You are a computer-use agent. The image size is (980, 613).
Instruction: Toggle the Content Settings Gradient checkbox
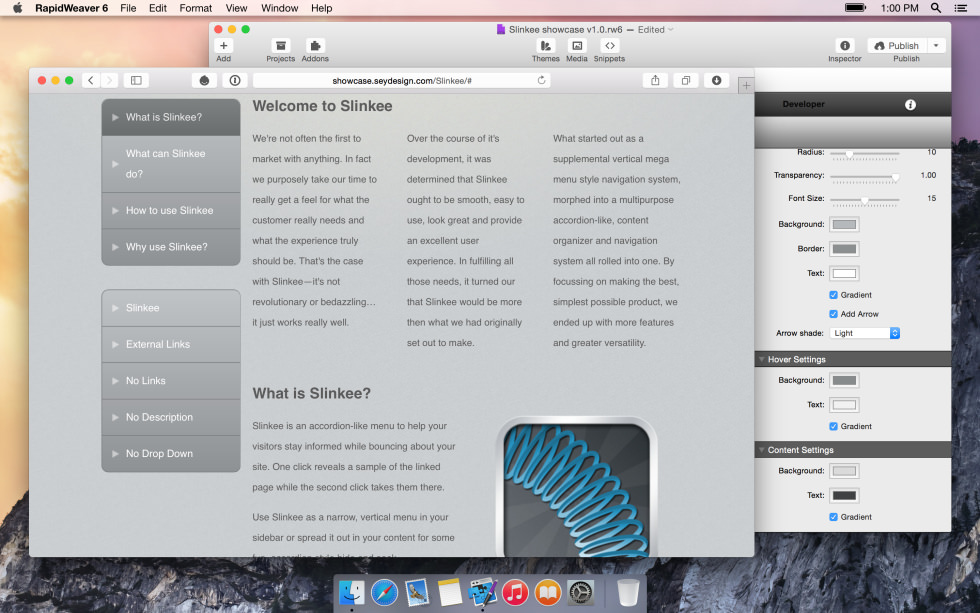point(833,517)
